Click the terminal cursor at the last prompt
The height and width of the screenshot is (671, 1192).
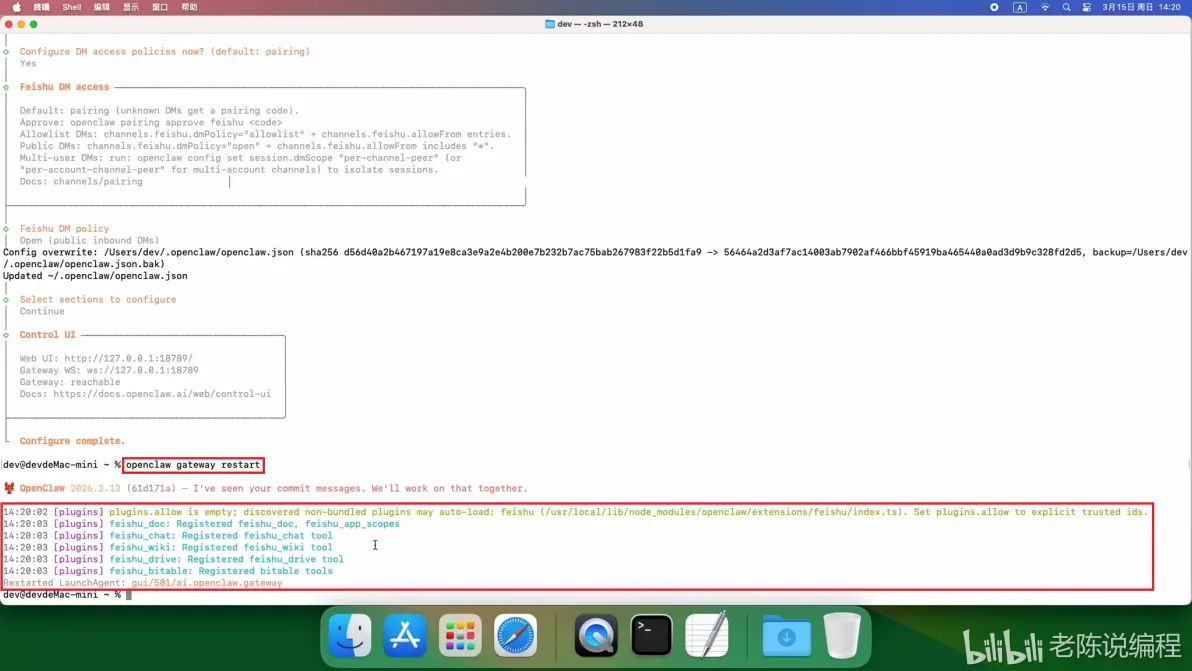(x=129, y=595)
